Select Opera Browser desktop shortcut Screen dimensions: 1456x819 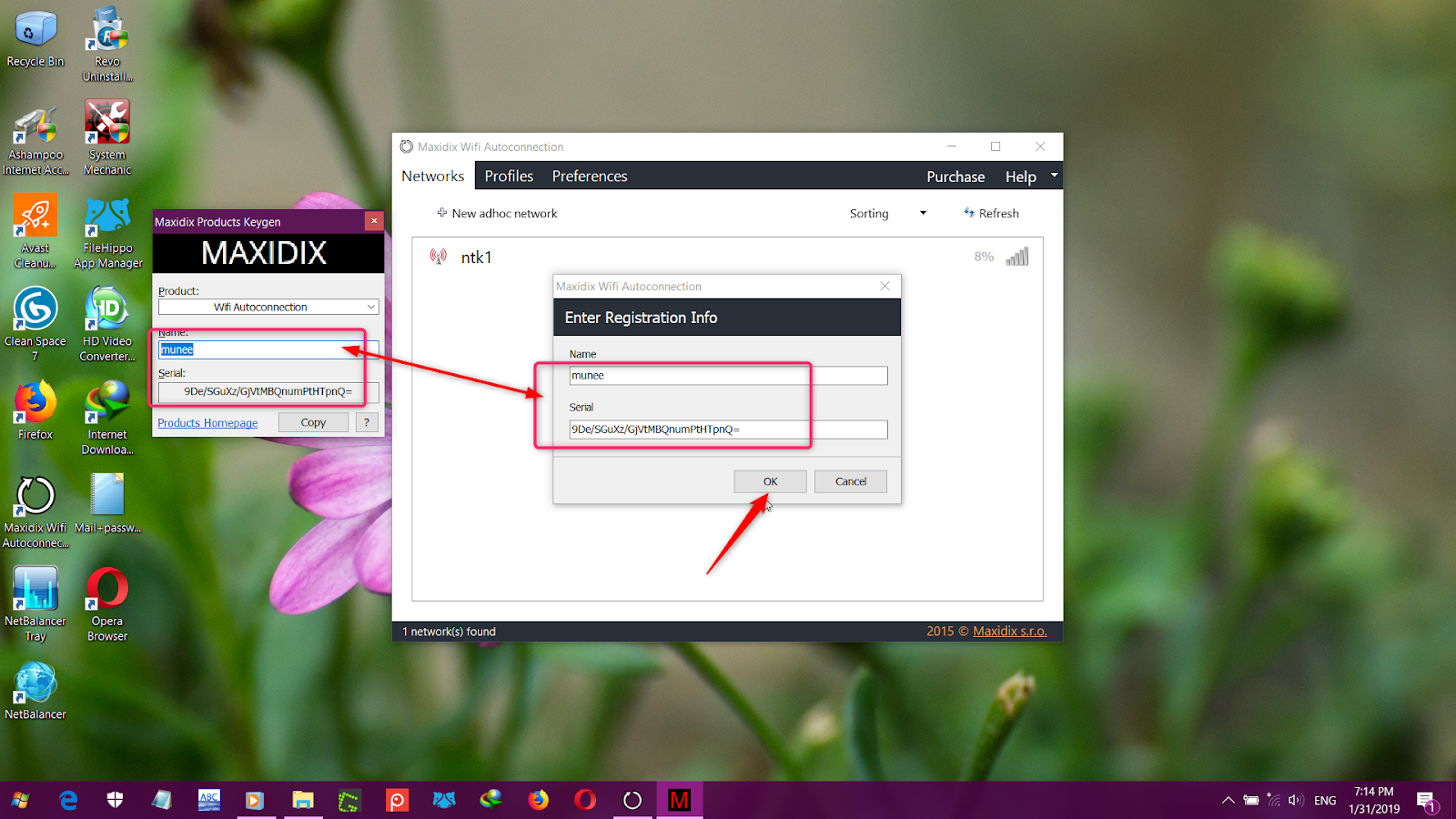[107, 604]
